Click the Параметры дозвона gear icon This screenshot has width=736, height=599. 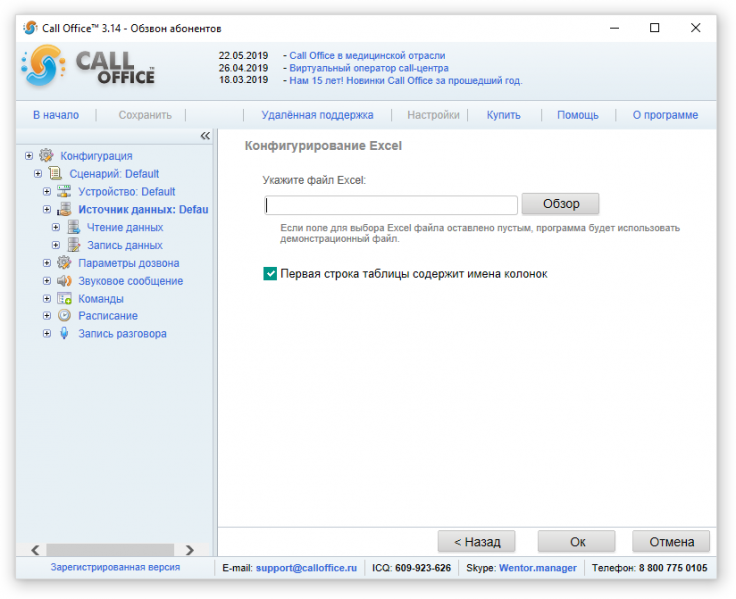point(64,262)
